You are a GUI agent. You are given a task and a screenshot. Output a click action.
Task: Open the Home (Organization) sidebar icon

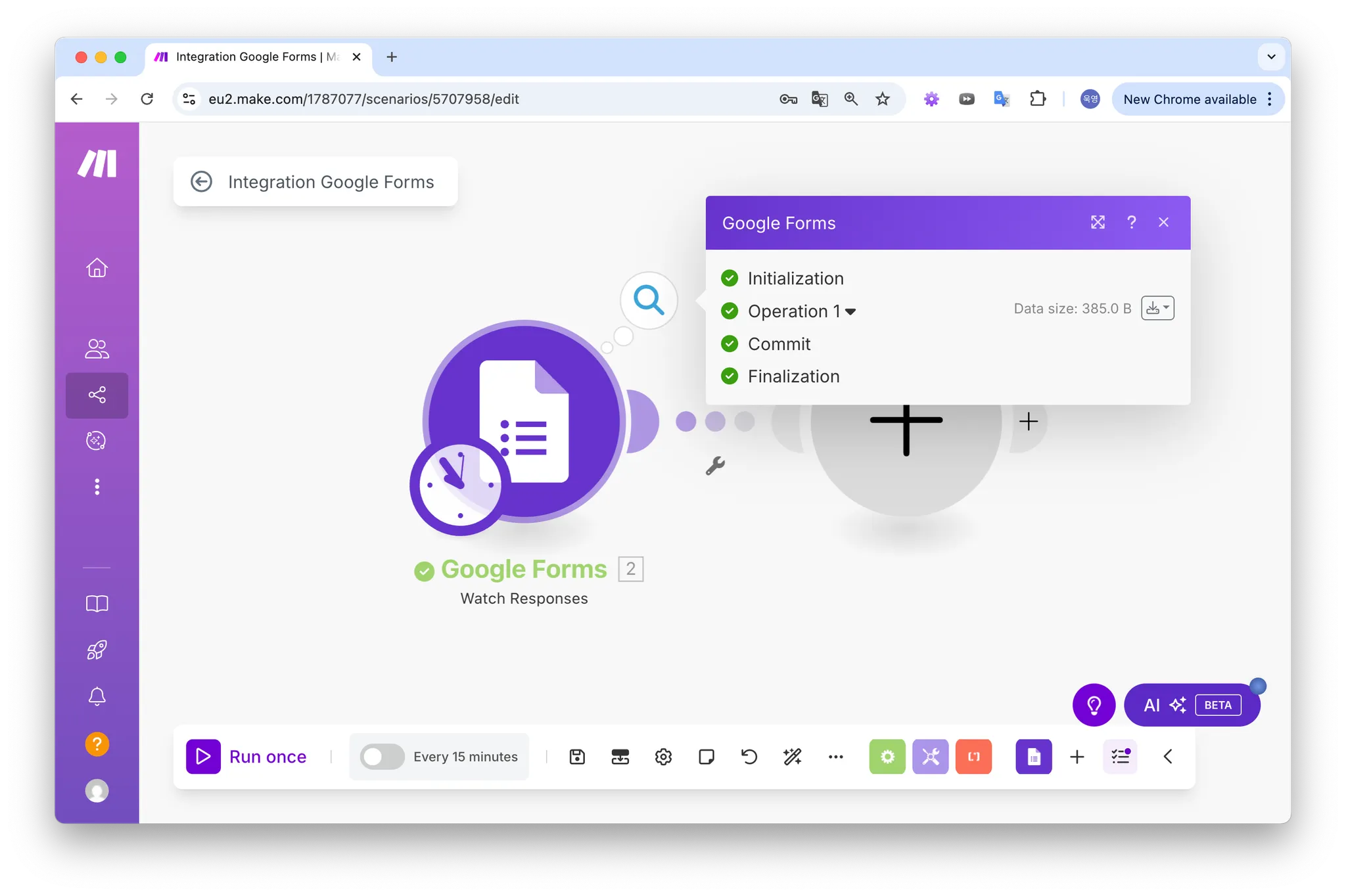97,267
